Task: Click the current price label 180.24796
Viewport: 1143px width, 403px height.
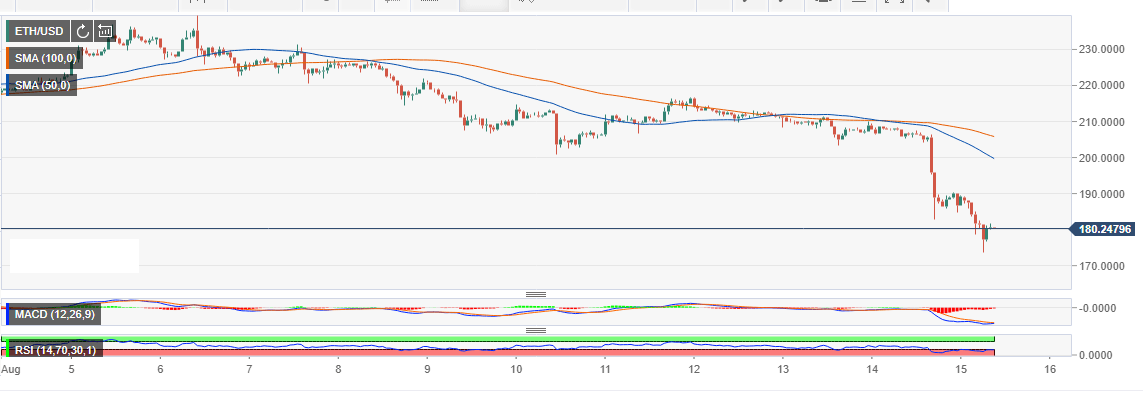Action: (x=1107, y=229)
